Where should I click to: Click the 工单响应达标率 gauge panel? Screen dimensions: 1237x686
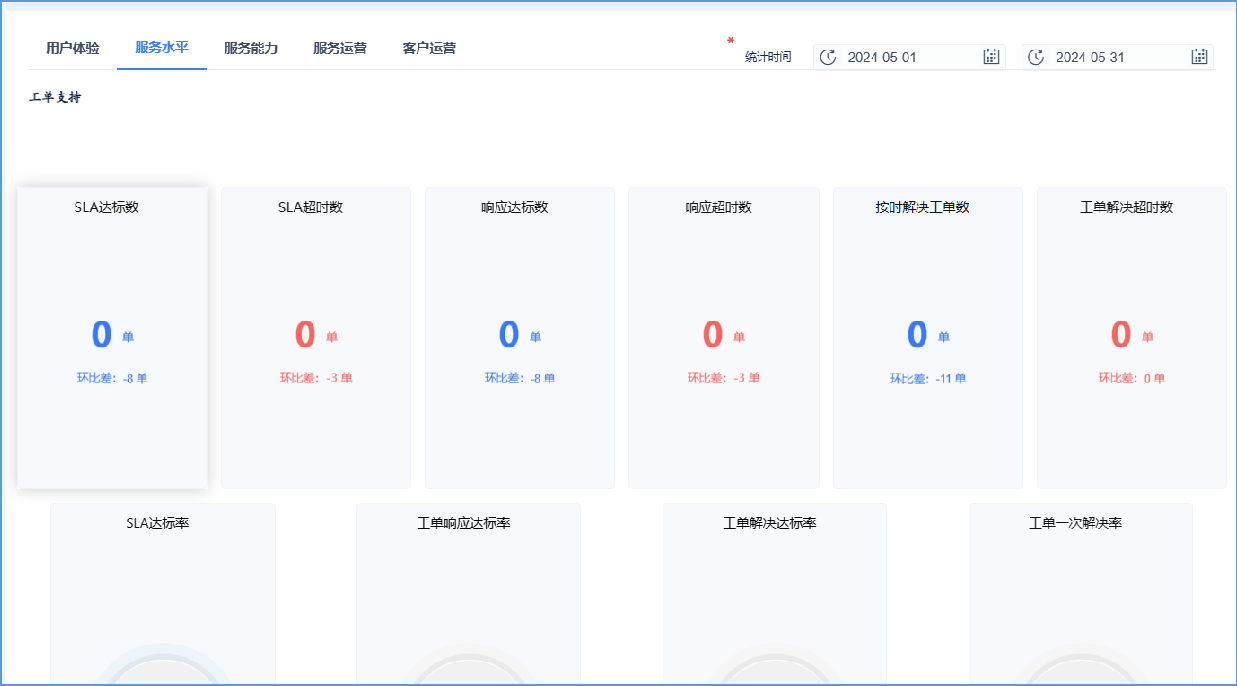[468, 594]
